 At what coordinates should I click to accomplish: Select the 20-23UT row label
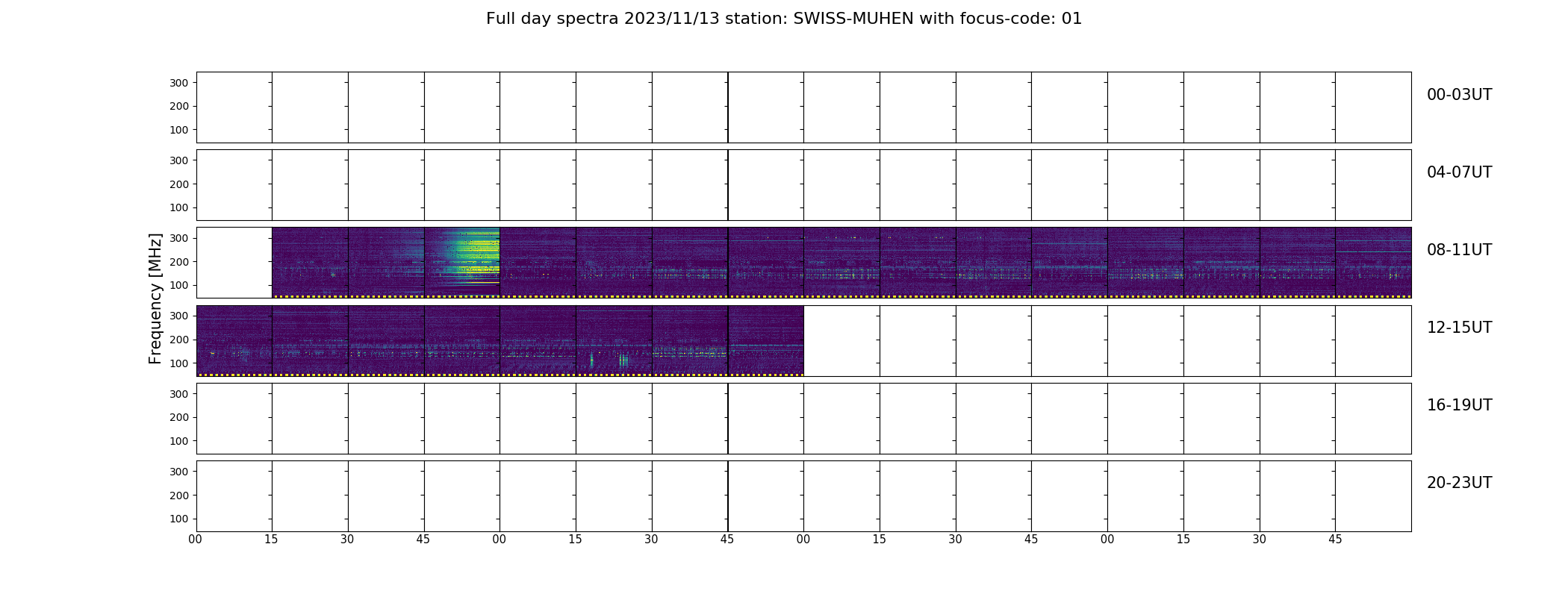click(x=1459, y=483)
